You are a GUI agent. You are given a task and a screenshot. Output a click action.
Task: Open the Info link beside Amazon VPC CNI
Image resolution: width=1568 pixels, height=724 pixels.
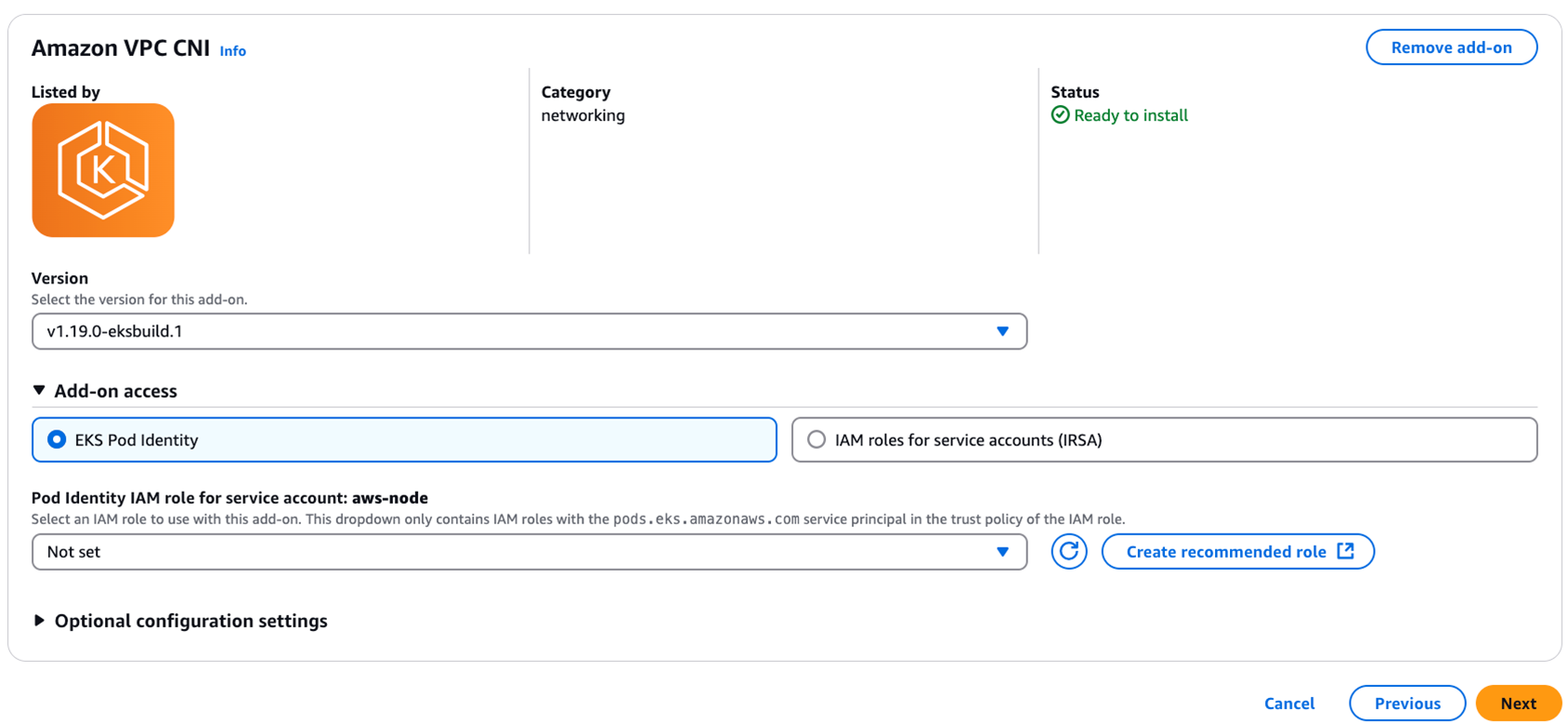pos(232,51)
